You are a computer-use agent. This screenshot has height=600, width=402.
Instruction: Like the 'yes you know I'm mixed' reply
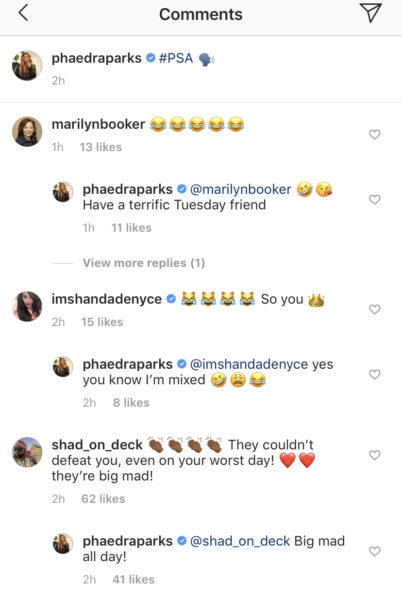point(374,374)
